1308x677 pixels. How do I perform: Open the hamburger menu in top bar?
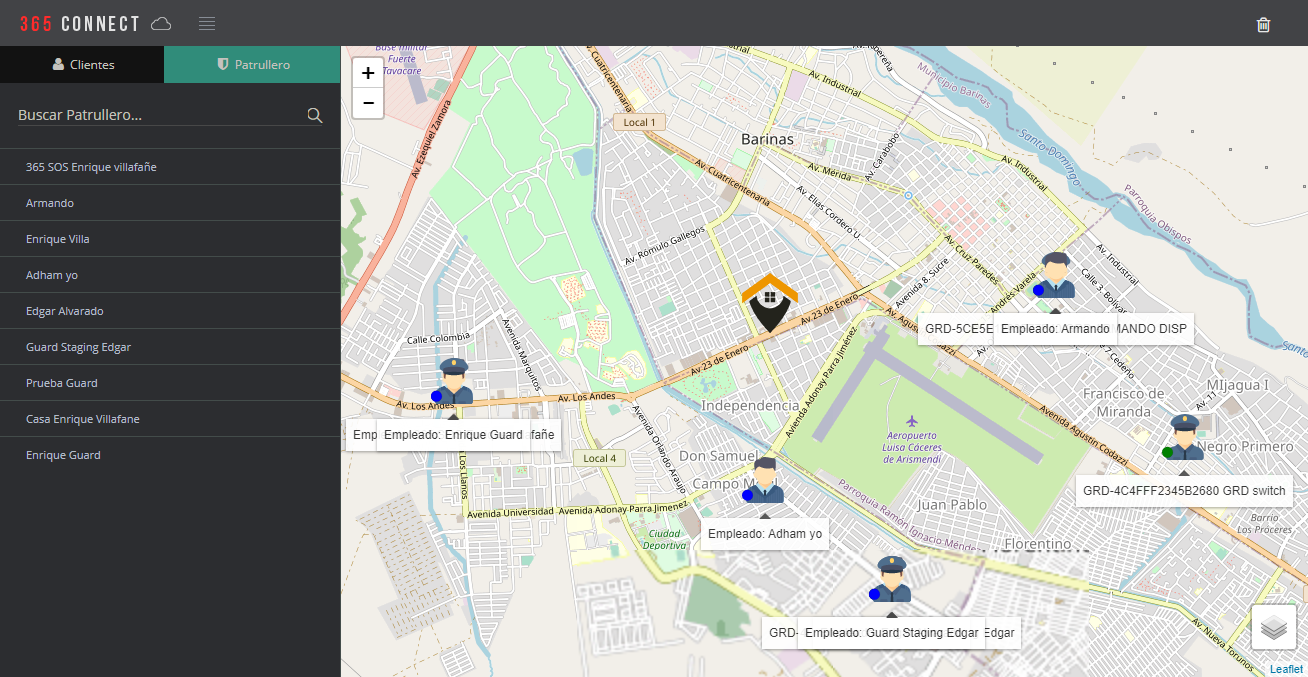(207, 24)
